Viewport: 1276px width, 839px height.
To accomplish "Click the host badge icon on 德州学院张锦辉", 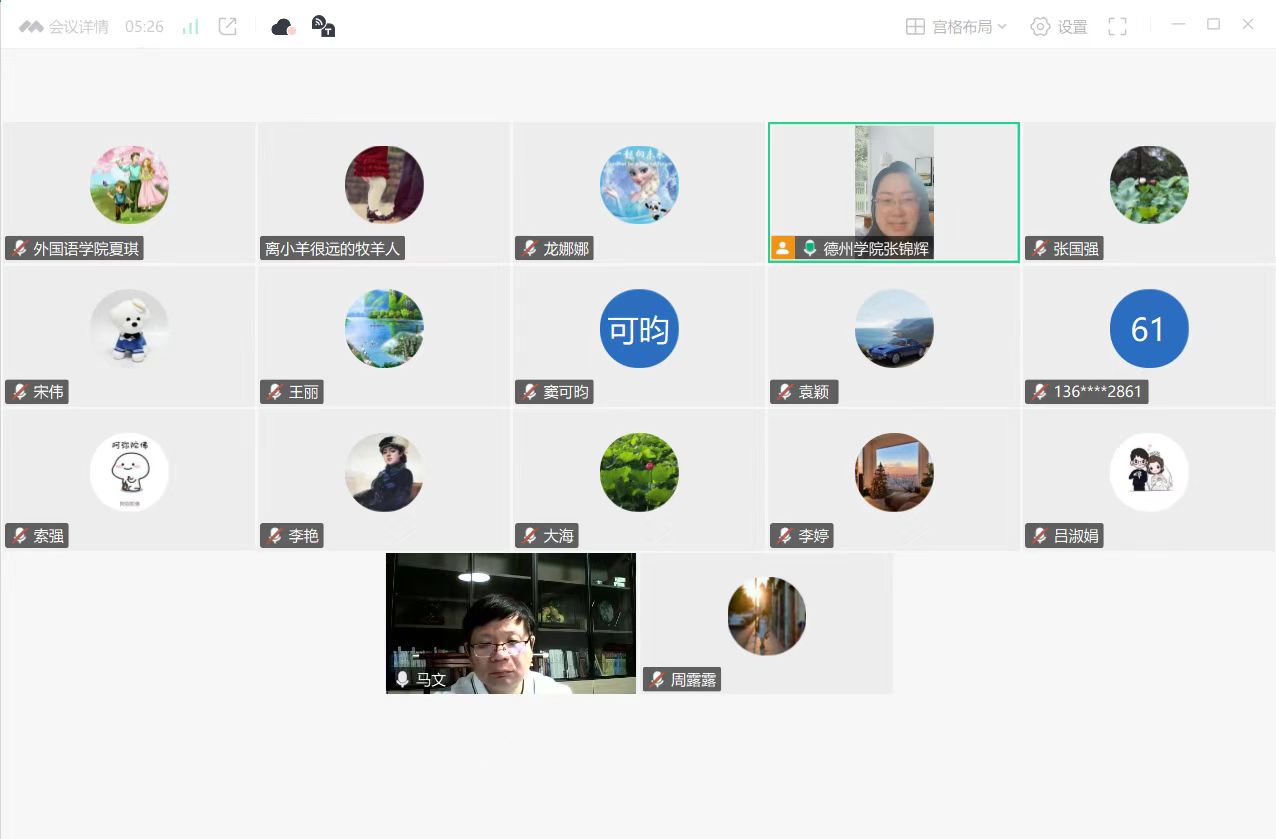I will (783, 248).
